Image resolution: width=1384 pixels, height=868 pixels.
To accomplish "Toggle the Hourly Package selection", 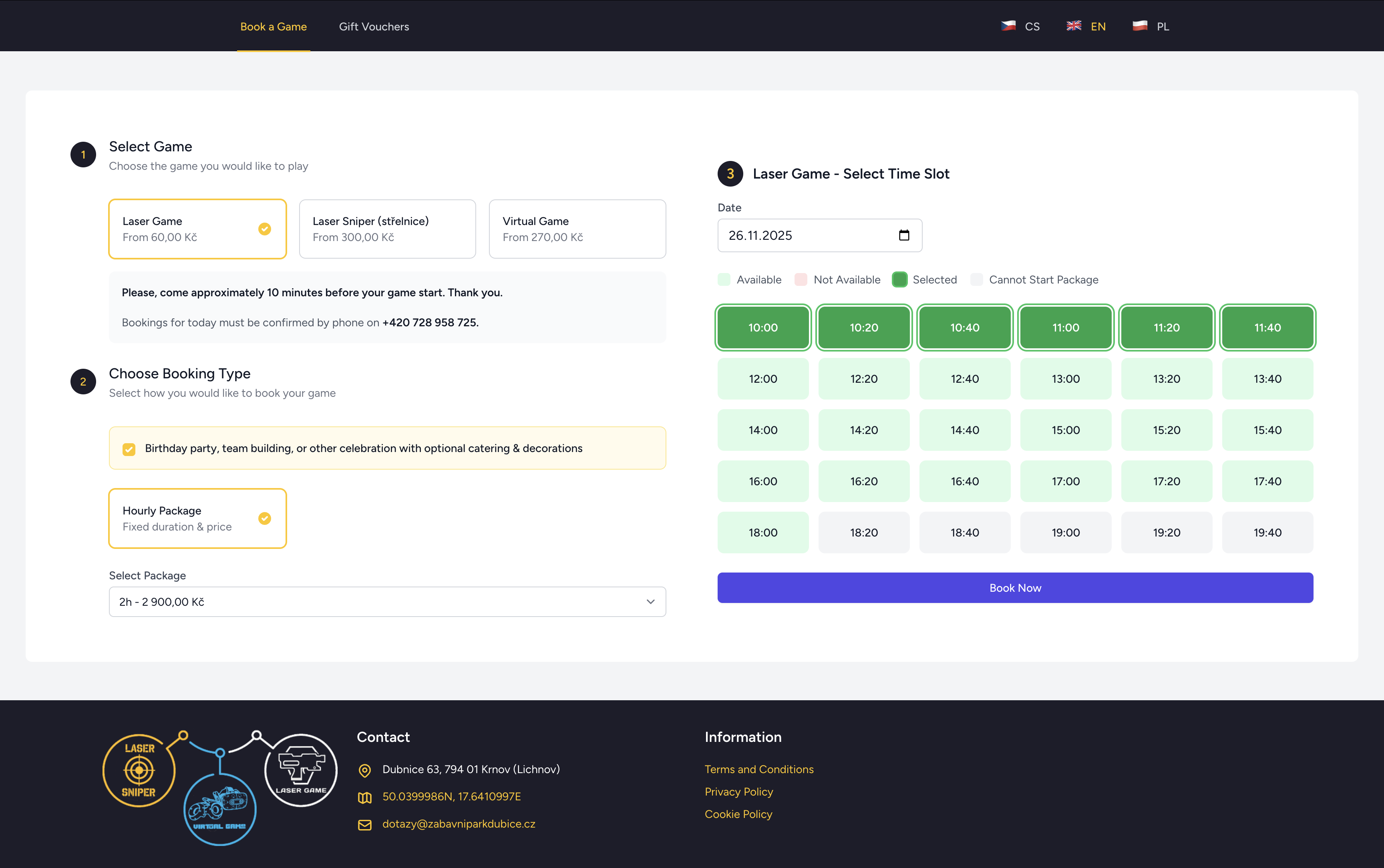I will tap(197, 518).
